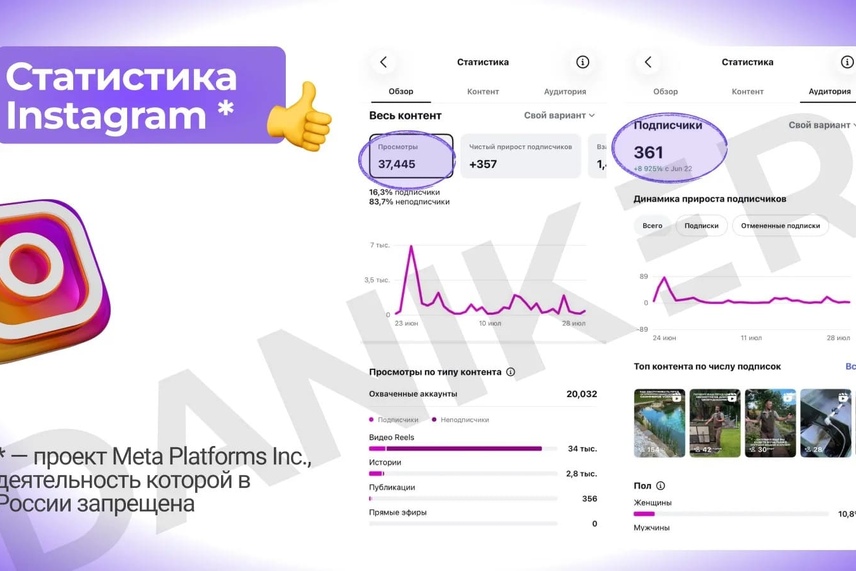Expand Свой вариант dropdown beside Подписчики
The width and height of the screenshot is (856, 571).
click(822, 125)
